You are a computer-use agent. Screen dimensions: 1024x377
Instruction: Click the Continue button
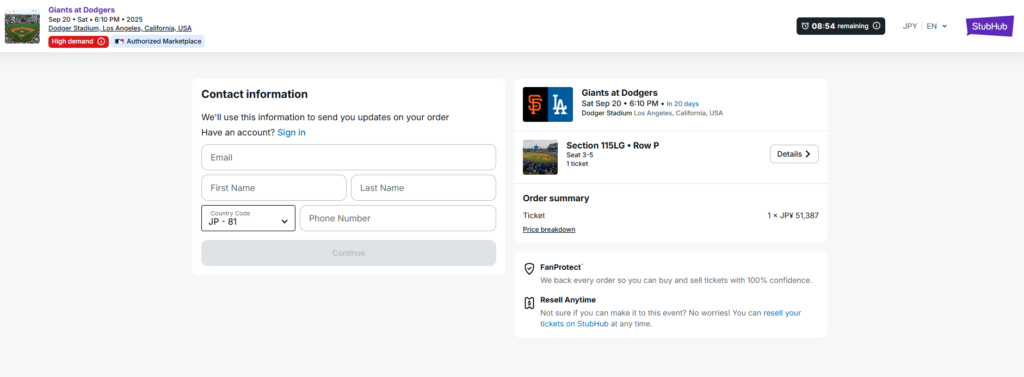pyautogui.click(x=349, y=253)
